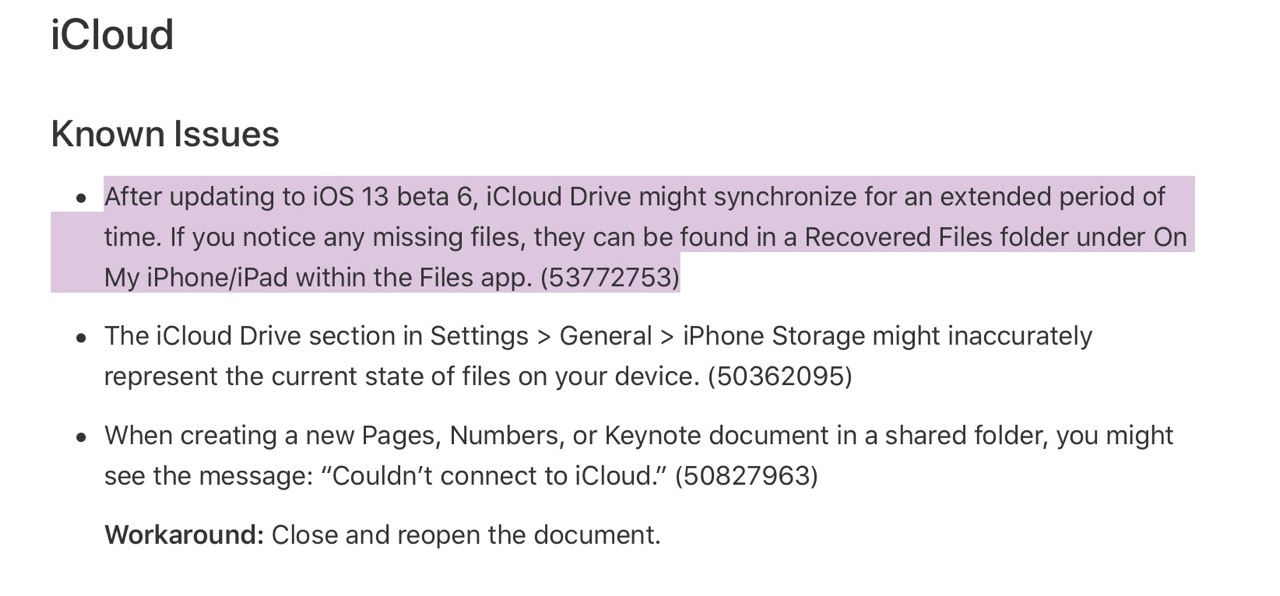Click the Couldn't connect to iCloud message

point(494,476)
